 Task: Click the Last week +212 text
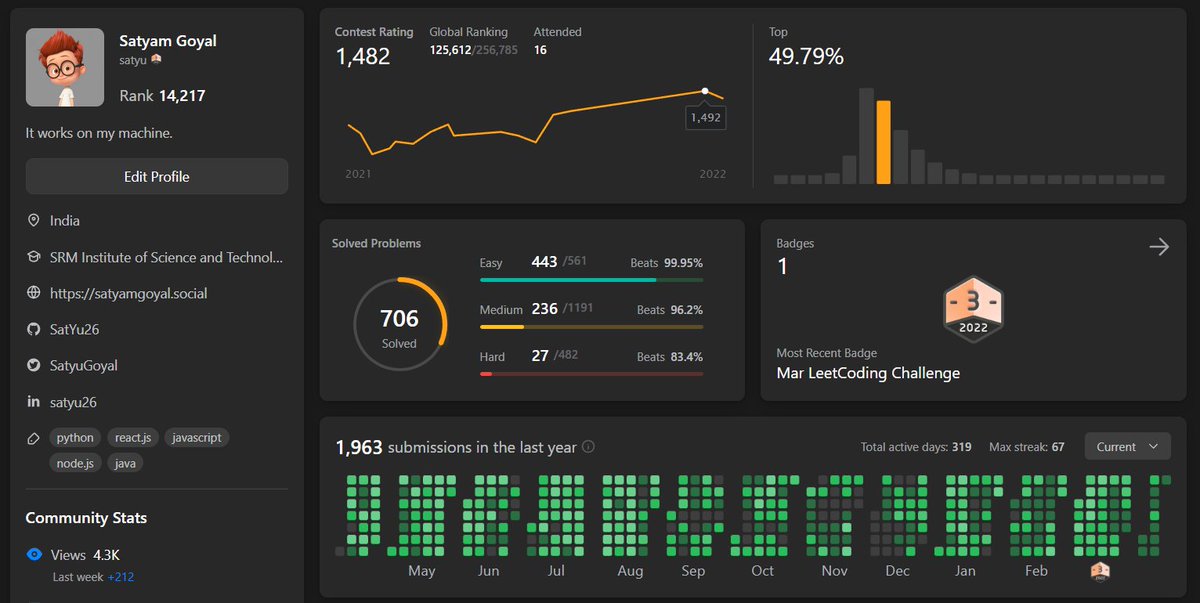coord(94,577)
